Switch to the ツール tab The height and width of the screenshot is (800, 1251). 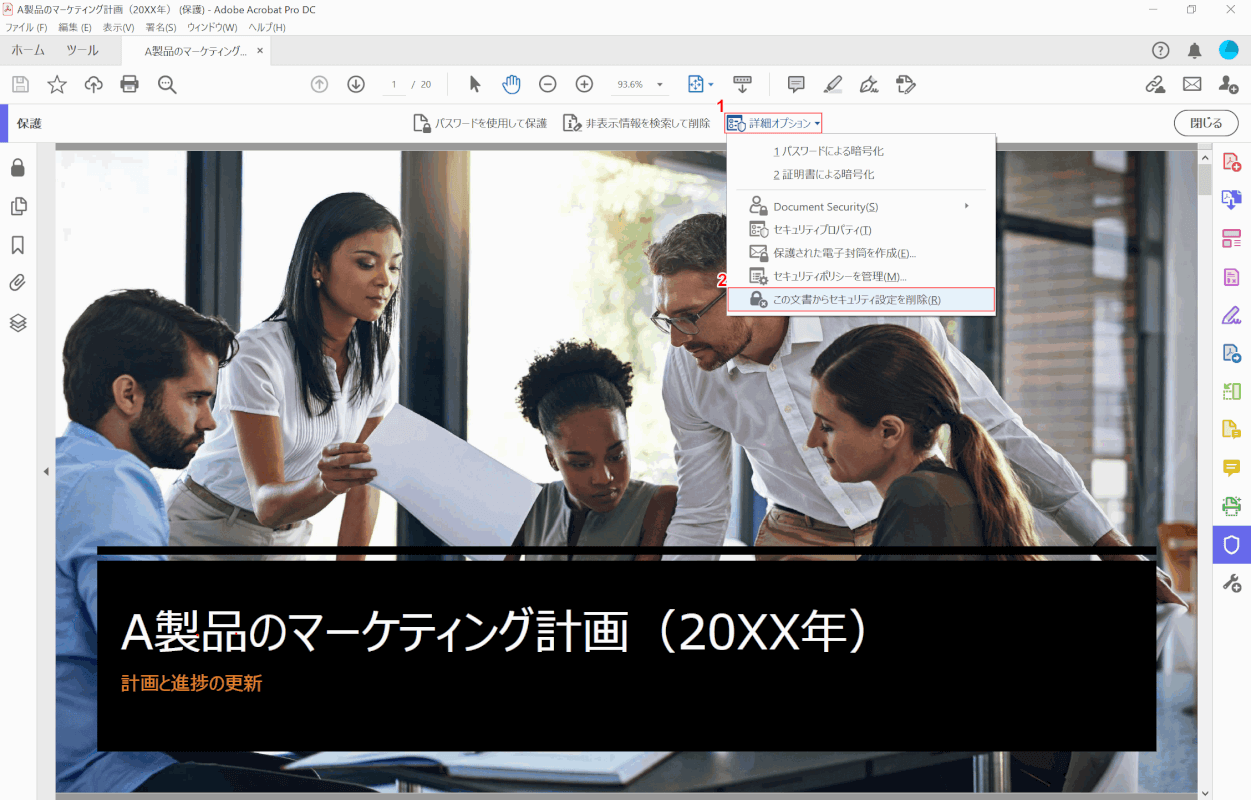pyautogui.click(x=82, y=49)
